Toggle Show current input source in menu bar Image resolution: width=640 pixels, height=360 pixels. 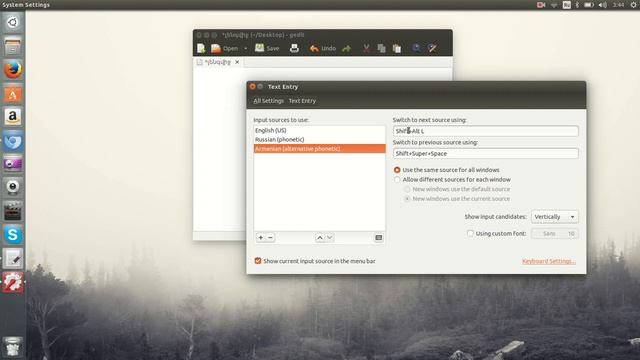(x=258, y=261)
